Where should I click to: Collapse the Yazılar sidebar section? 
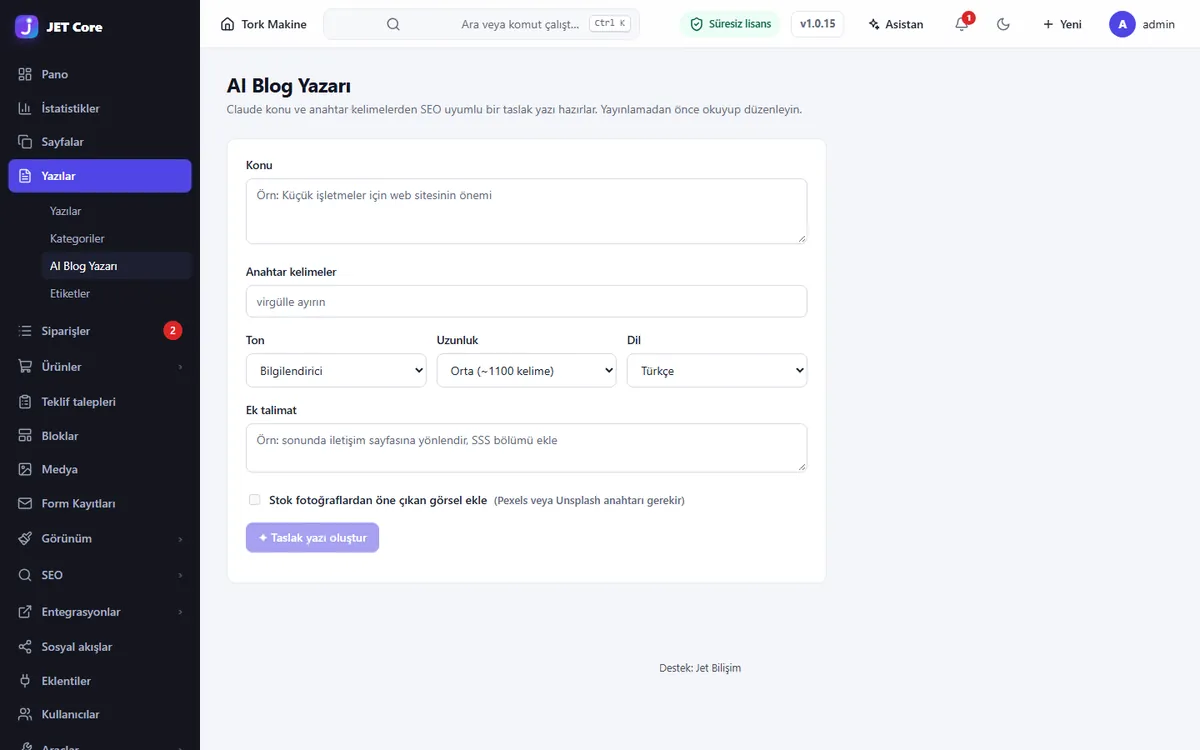[x=100, y=176]
